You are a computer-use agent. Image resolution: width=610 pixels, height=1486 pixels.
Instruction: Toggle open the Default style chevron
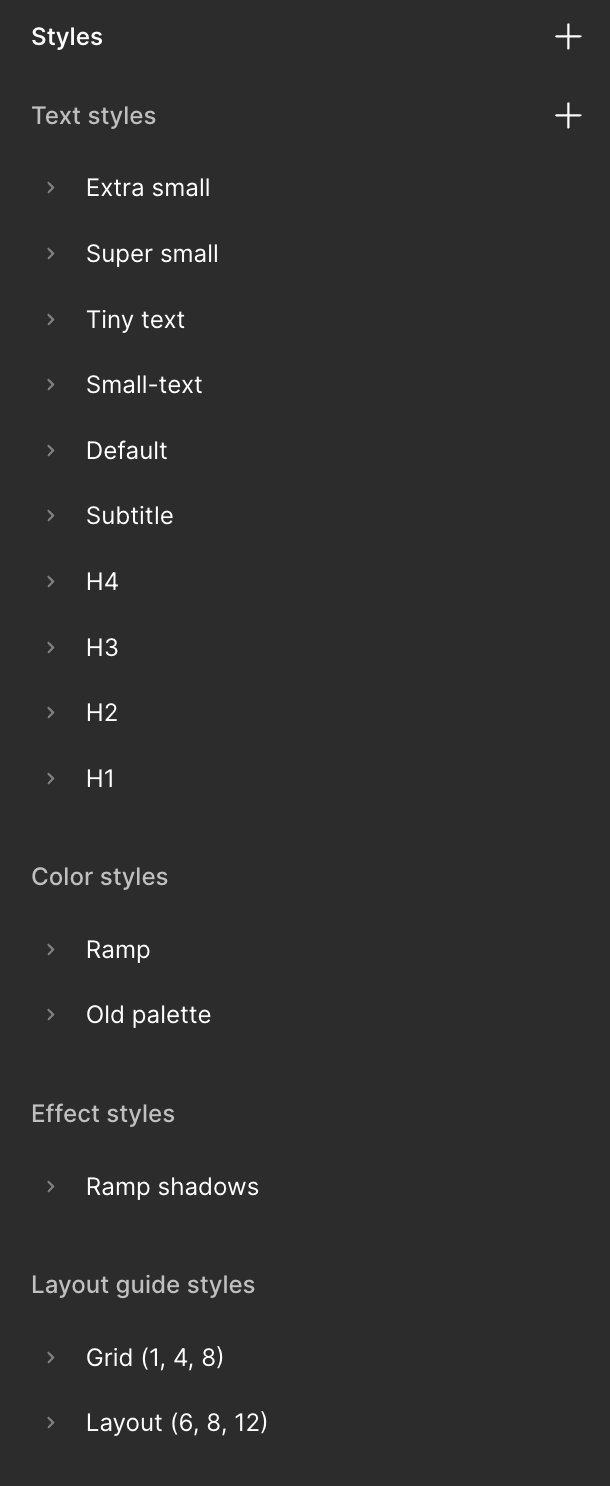click(51, 451)
